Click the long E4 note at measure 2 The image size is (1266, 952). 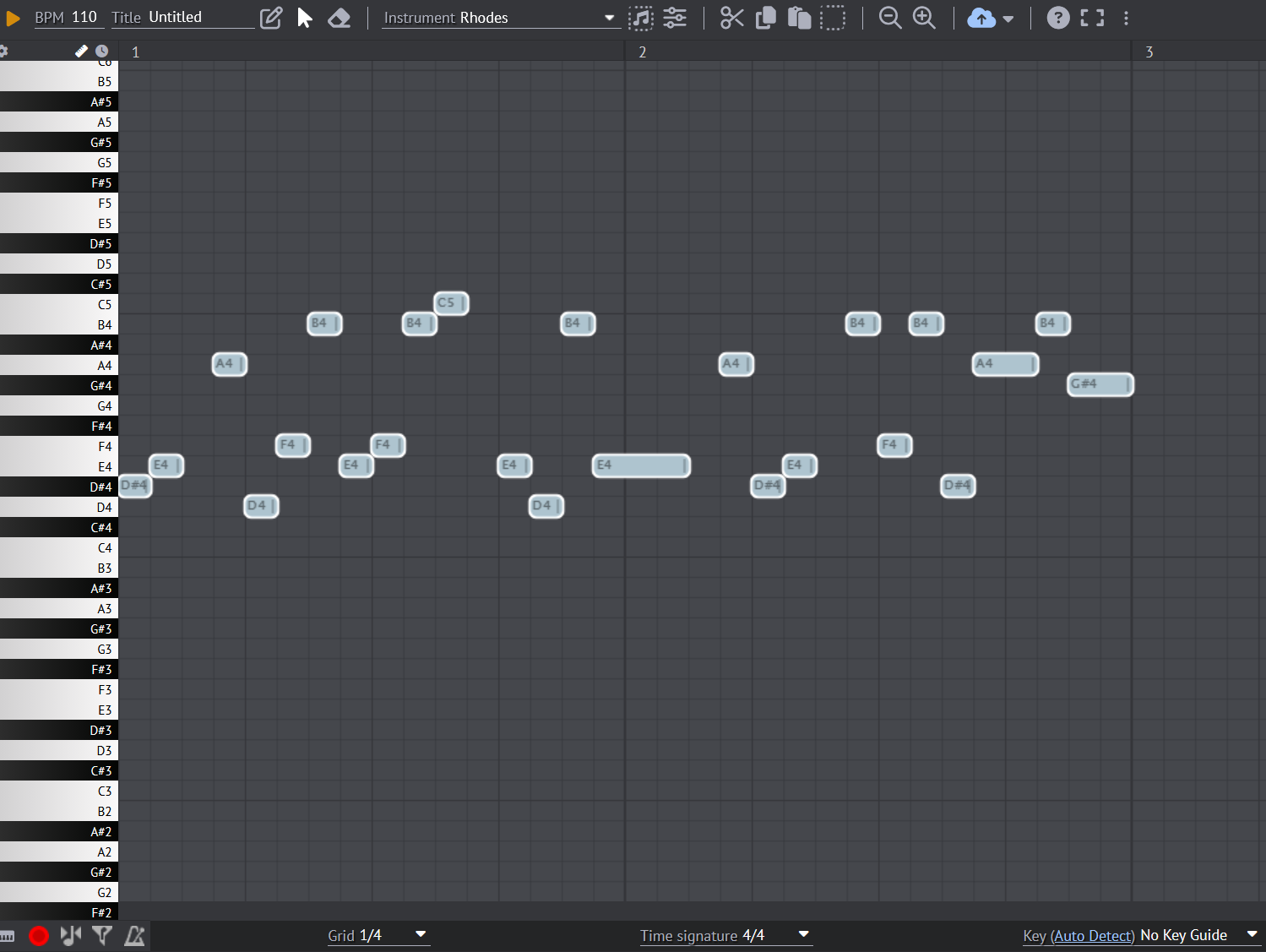pyautogui.click(x=641, y=465)
